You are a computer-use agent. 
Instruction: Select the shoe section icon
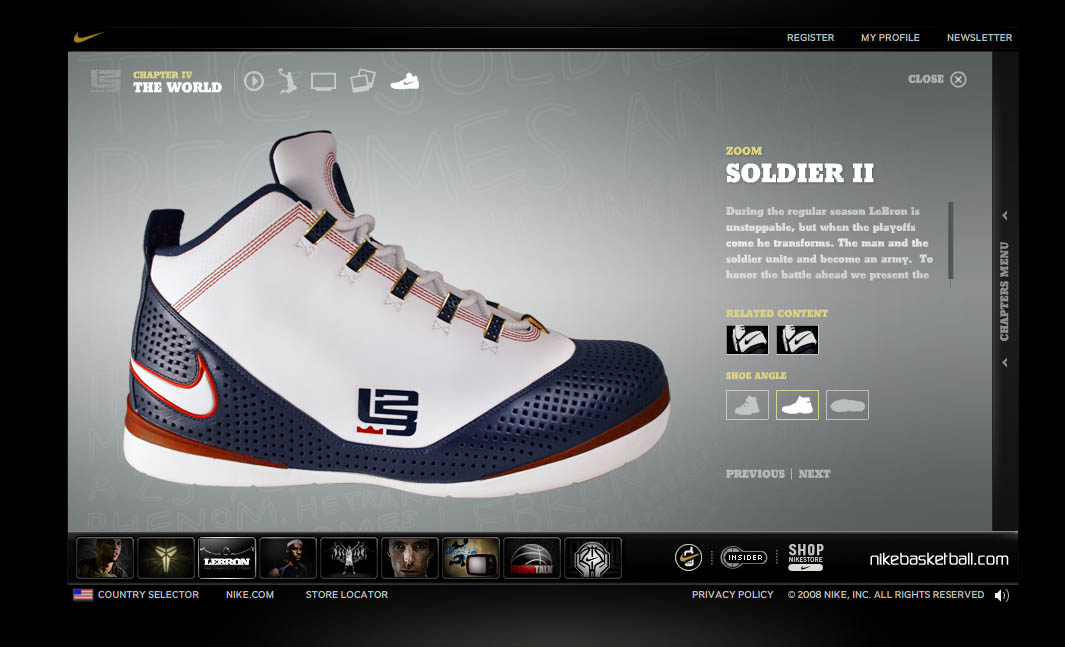[x=405, y=81]
